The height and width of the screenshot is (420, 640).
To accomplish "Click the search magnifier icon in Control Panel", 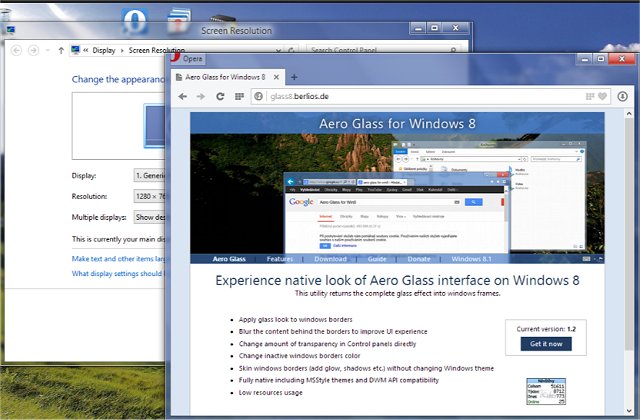I will pyautogui.click(x=453, y=50).
